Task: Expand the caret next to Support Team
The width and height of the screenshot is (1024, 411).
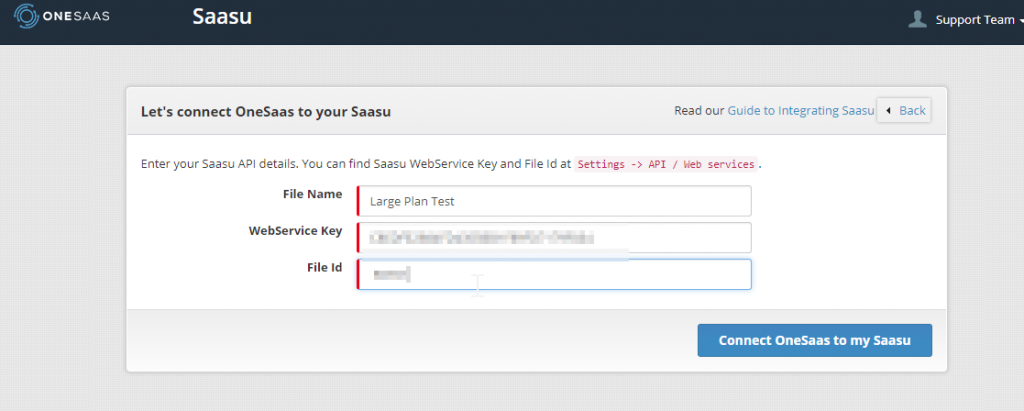Action: pyautogui.click(x=1020, y=20)
